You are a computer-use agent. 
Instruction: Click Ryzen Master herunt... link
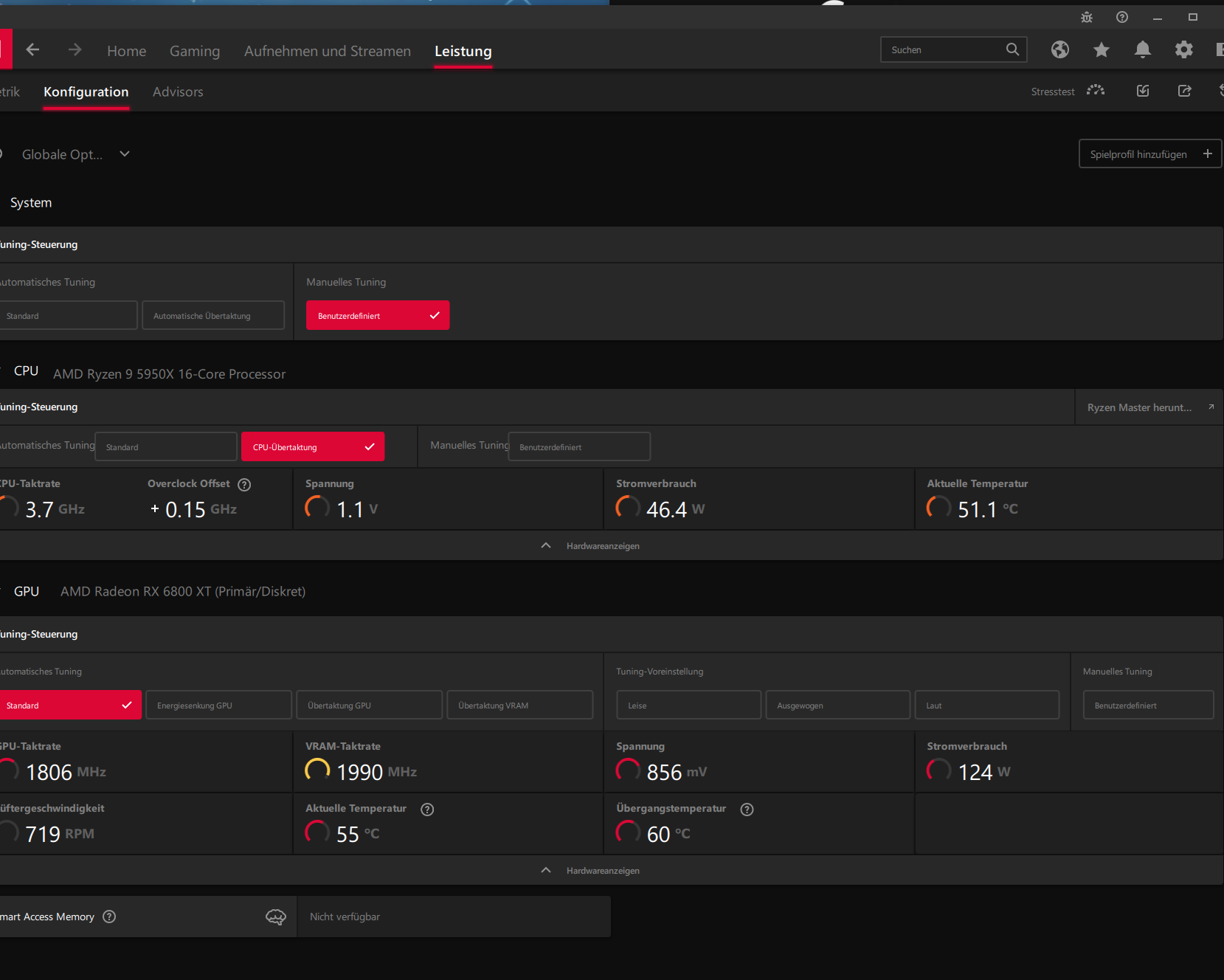1149,407
